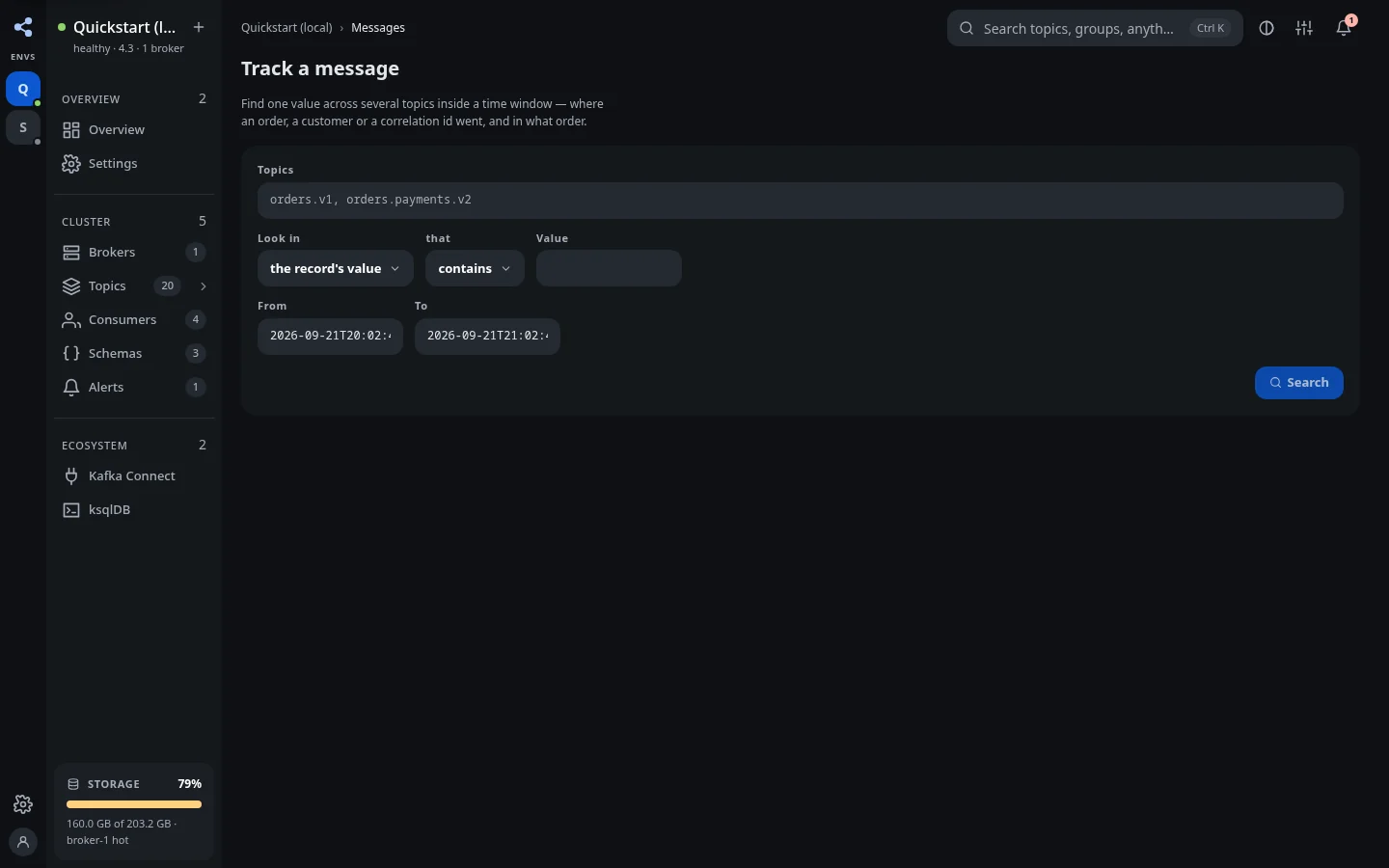Click the CLUSTER section header

click(86, 222)
